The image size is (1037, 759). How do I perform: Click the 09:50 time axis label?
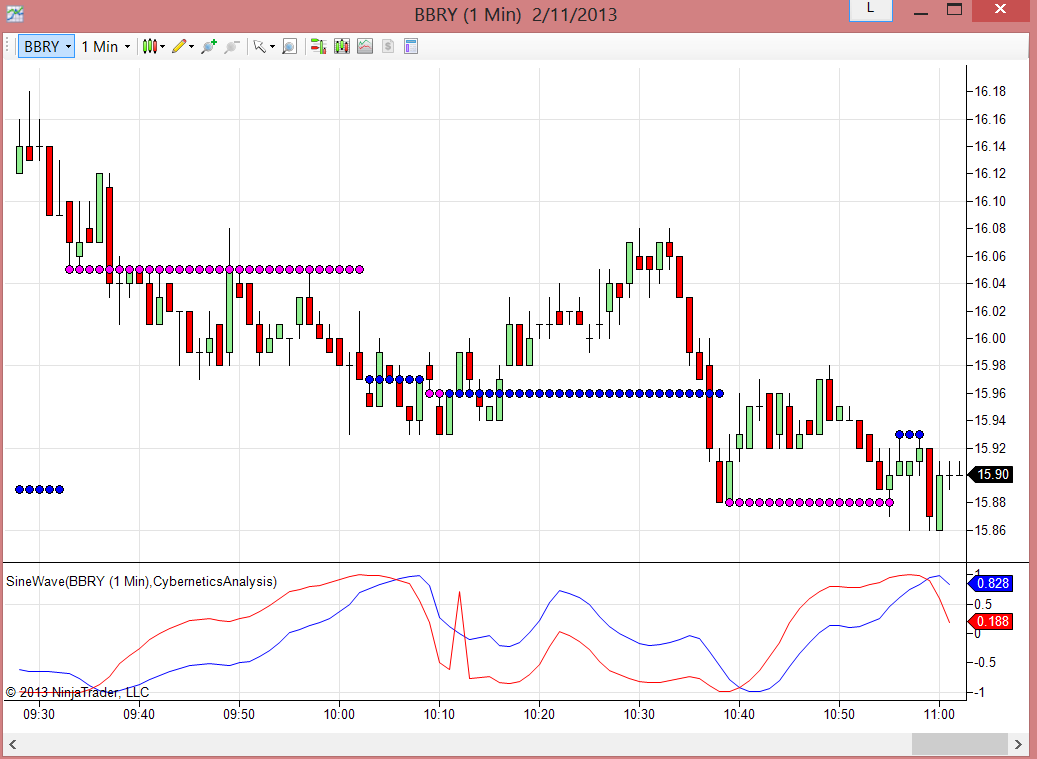(239, 715)
